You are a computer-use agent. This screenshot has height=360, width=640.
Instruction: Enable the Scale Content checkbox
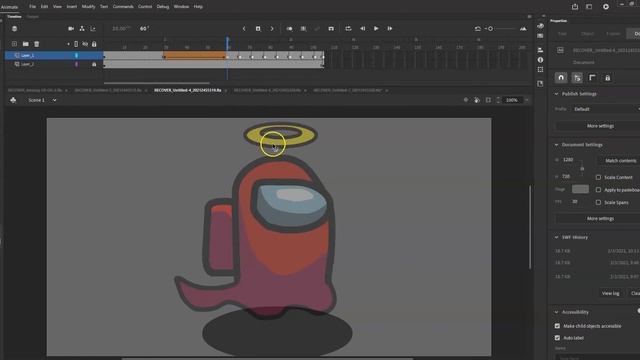click(x=598, y=177)
